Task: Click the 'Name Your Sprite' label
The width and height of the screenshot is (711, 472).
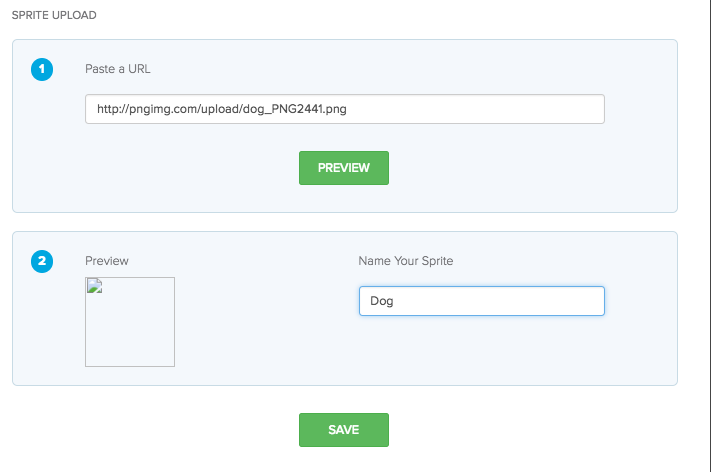Action: (x=405, y=261)
